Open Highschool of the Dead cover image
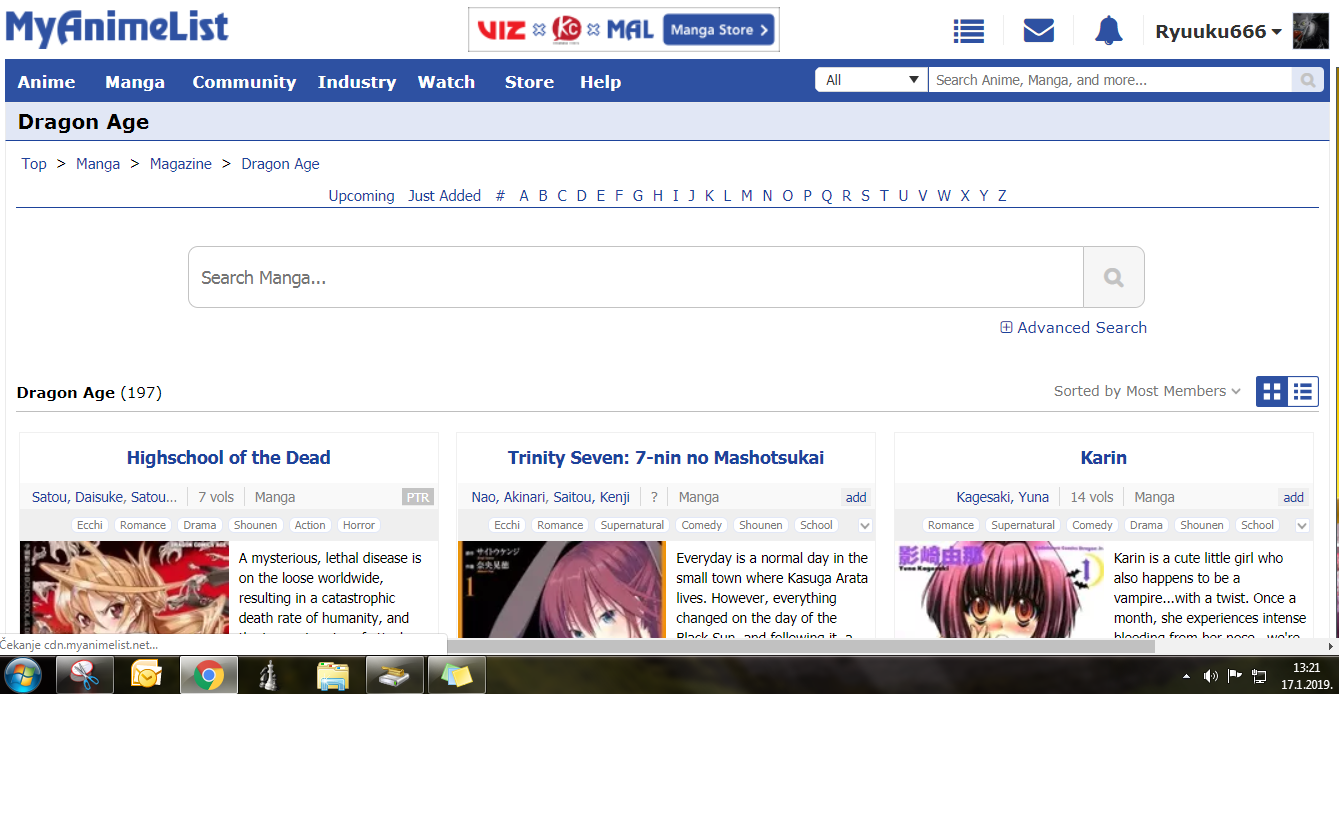The image size is (1339, 839). (124, 590)
